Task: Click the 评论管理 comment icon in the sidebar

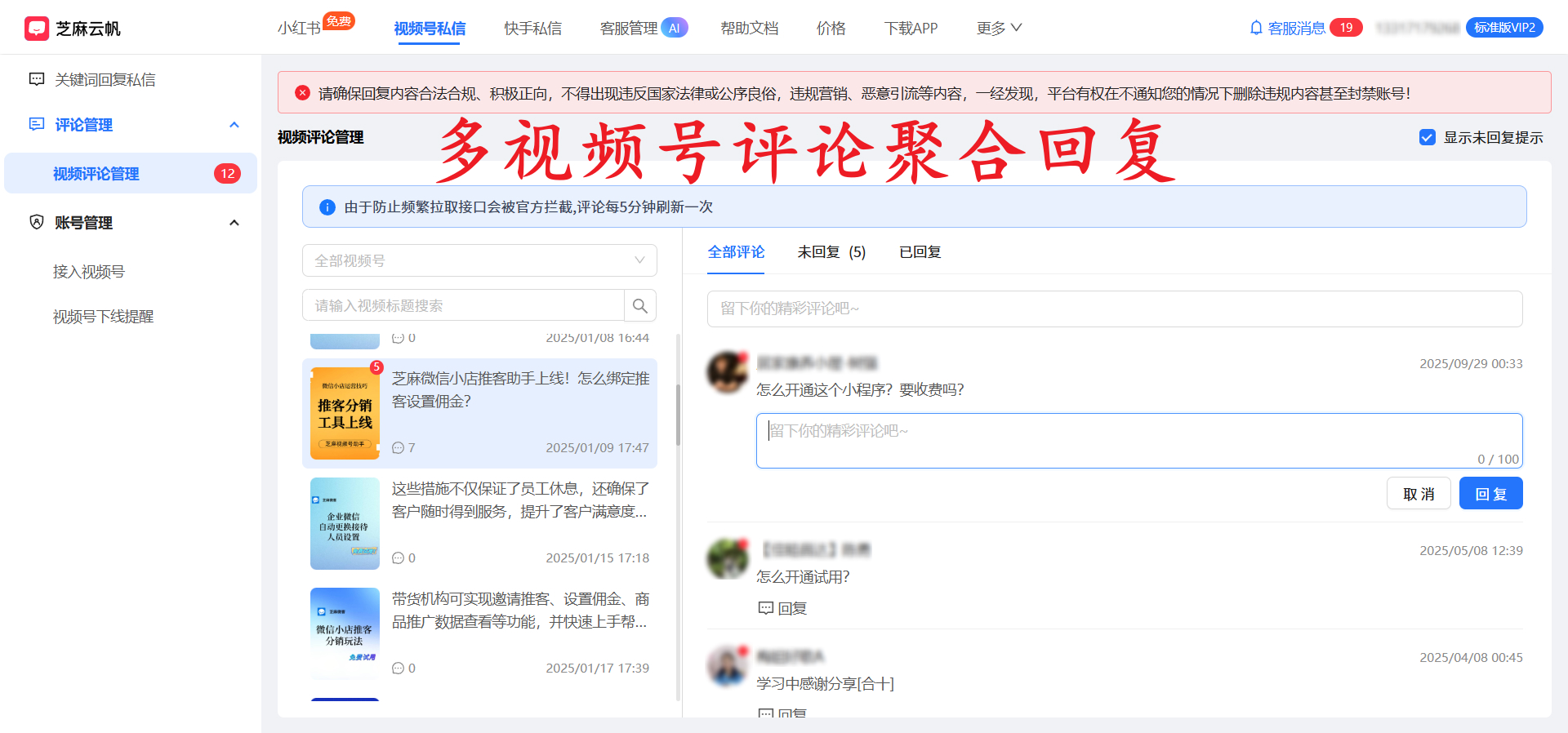Action: point(37,124)
